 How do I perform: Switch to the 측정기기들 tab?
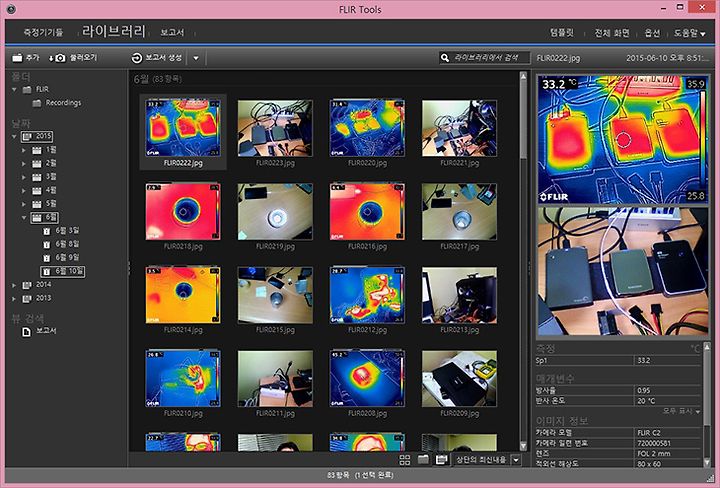point(43,33)
